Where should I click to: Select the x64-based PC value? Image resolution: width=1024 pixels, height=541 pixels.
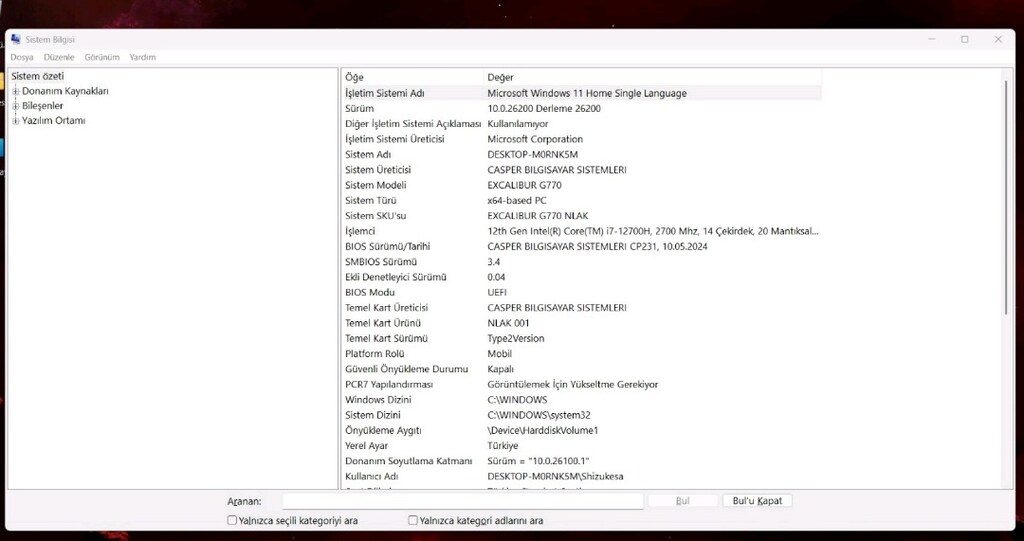(517, 201)
